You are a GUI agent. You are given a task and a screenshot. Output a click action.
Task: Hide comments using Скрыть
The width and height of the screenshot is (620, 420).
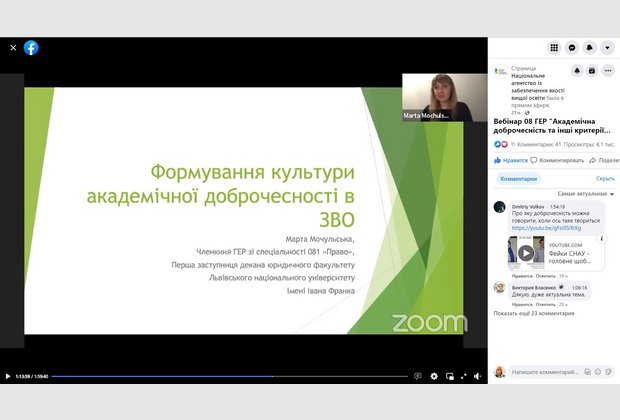point(605,179)
